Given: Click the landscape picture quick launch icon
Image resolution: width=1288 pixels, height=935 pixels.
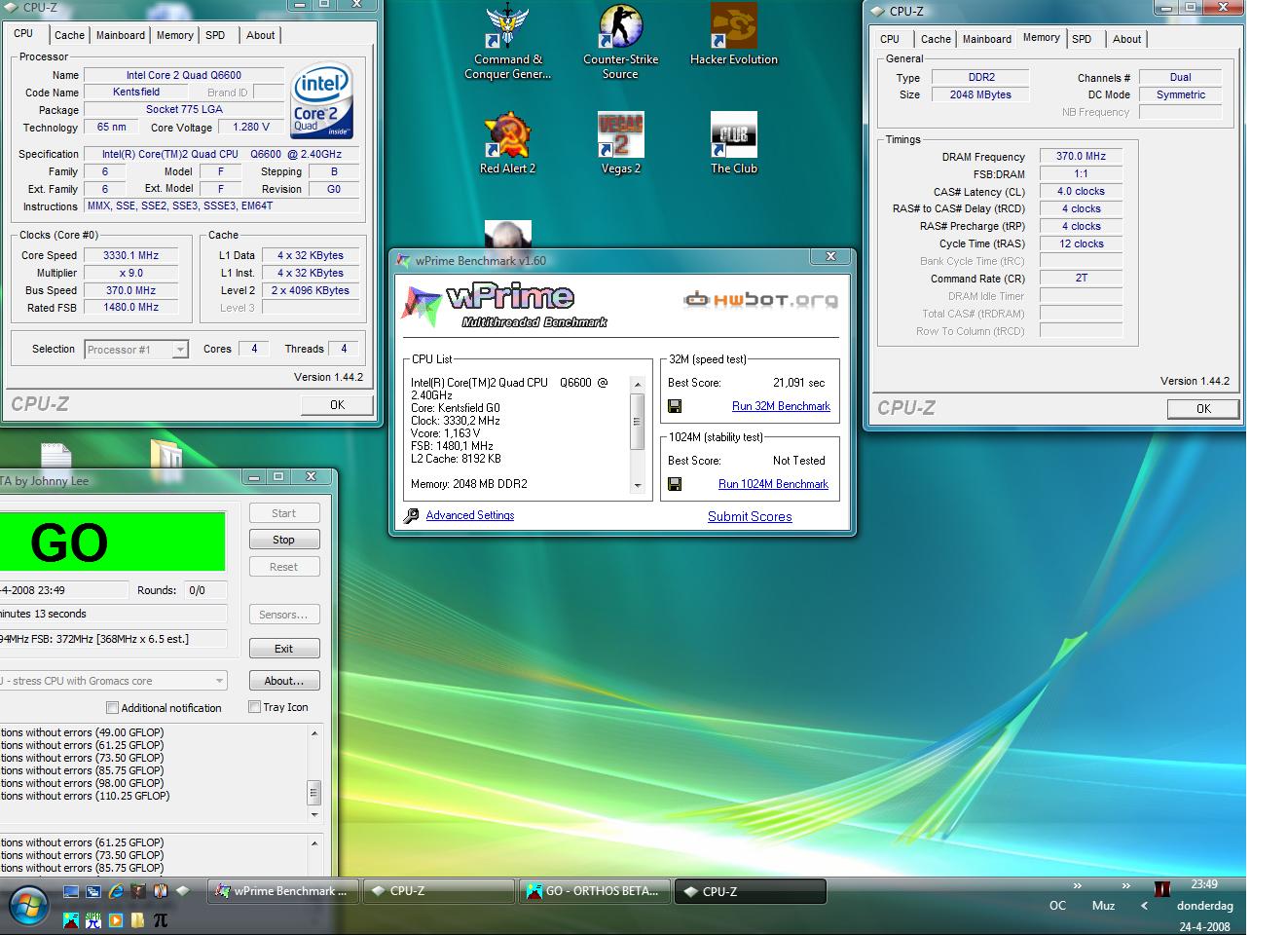Looking at the screenshot, I should pos(71,920).
